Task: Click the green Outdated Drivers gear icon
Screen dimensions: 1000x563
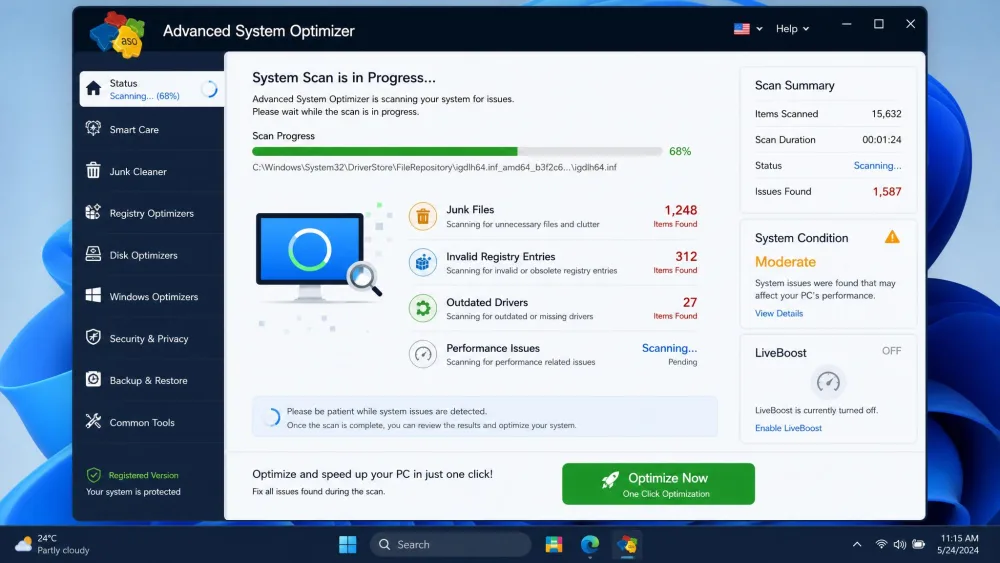Action: [423, 309]
